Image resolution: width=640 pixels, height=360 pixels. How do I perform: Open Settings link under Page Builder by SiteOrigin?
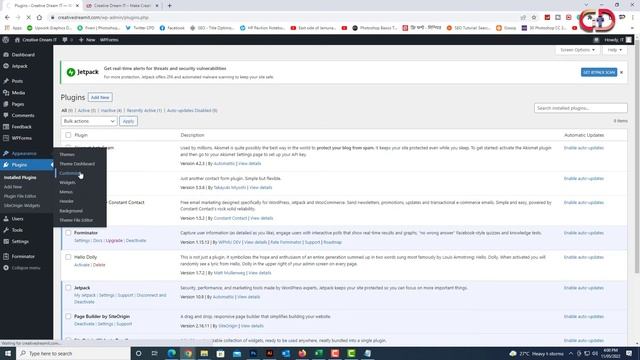pyautogui.click(x=105, y=324)
